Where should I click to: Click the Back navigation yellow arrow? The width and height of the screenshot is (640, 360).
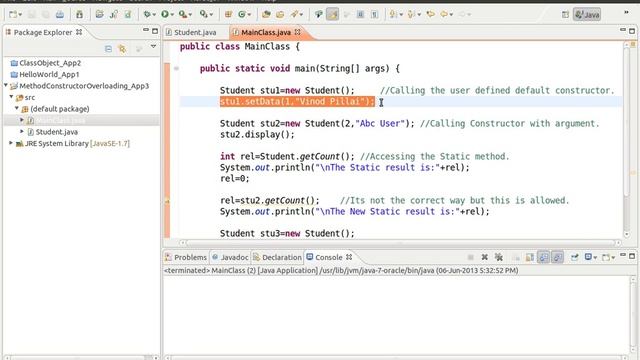pos(444,15)
